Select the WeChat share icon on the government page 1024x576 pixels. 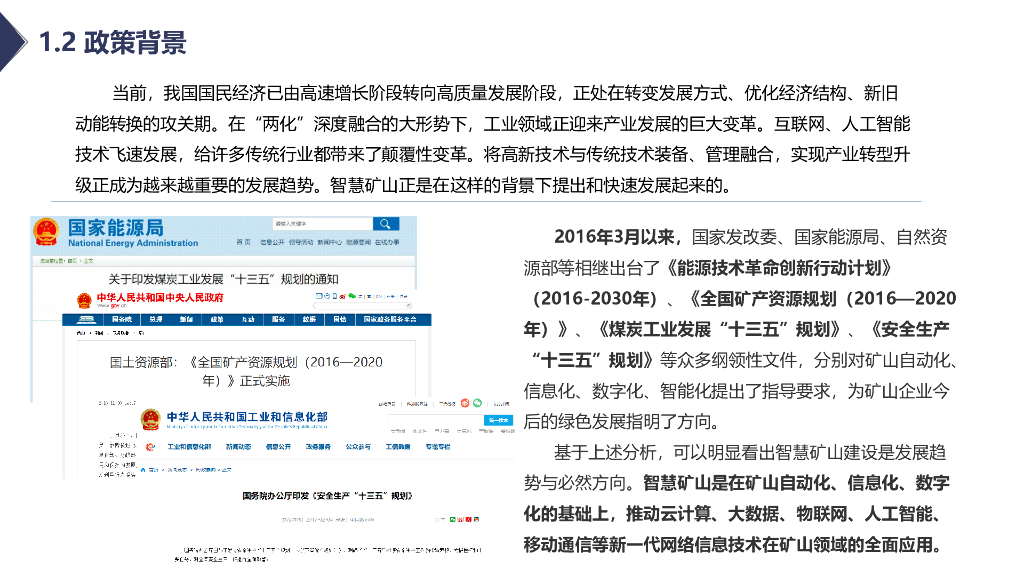pos(352,296)
